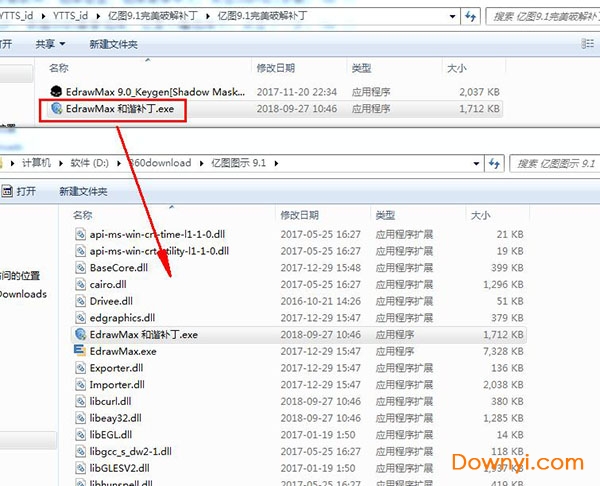The width and height of the screenshot is (600, 486).
Task: Expand the breadcrumb arrow after 亿图图示 9.1
Action: [x=276, y=163]
